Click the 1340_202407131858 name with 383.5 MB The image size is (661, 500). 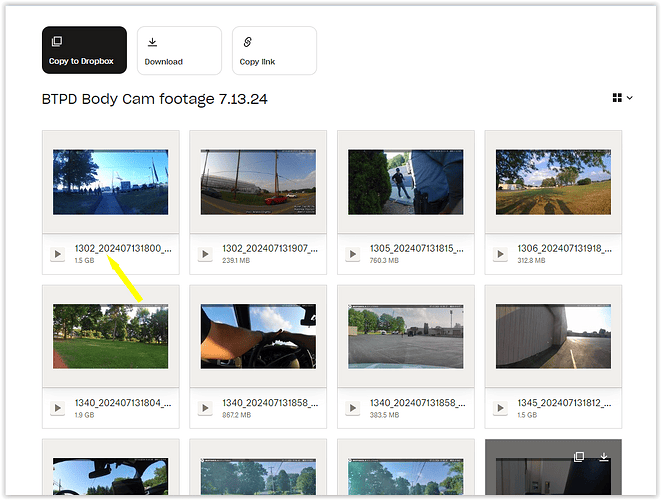click(x=417, y=403)
